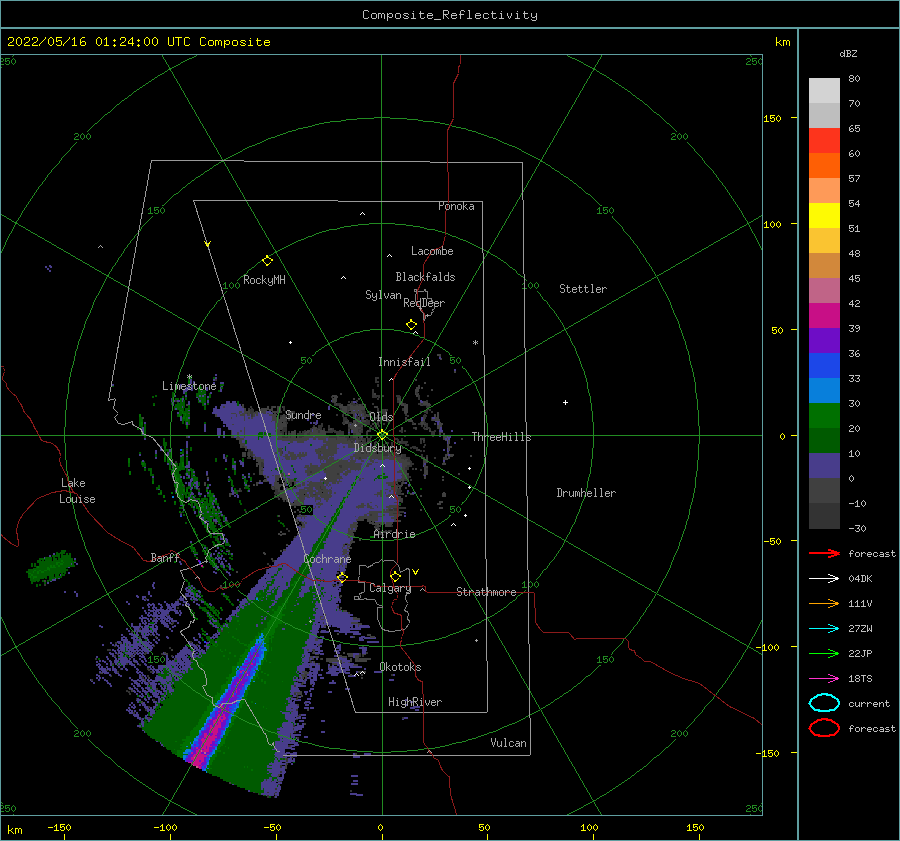This screenshot has width=900, height=841.
Task: Click the Didsbury town label
Action: [378, 448]
